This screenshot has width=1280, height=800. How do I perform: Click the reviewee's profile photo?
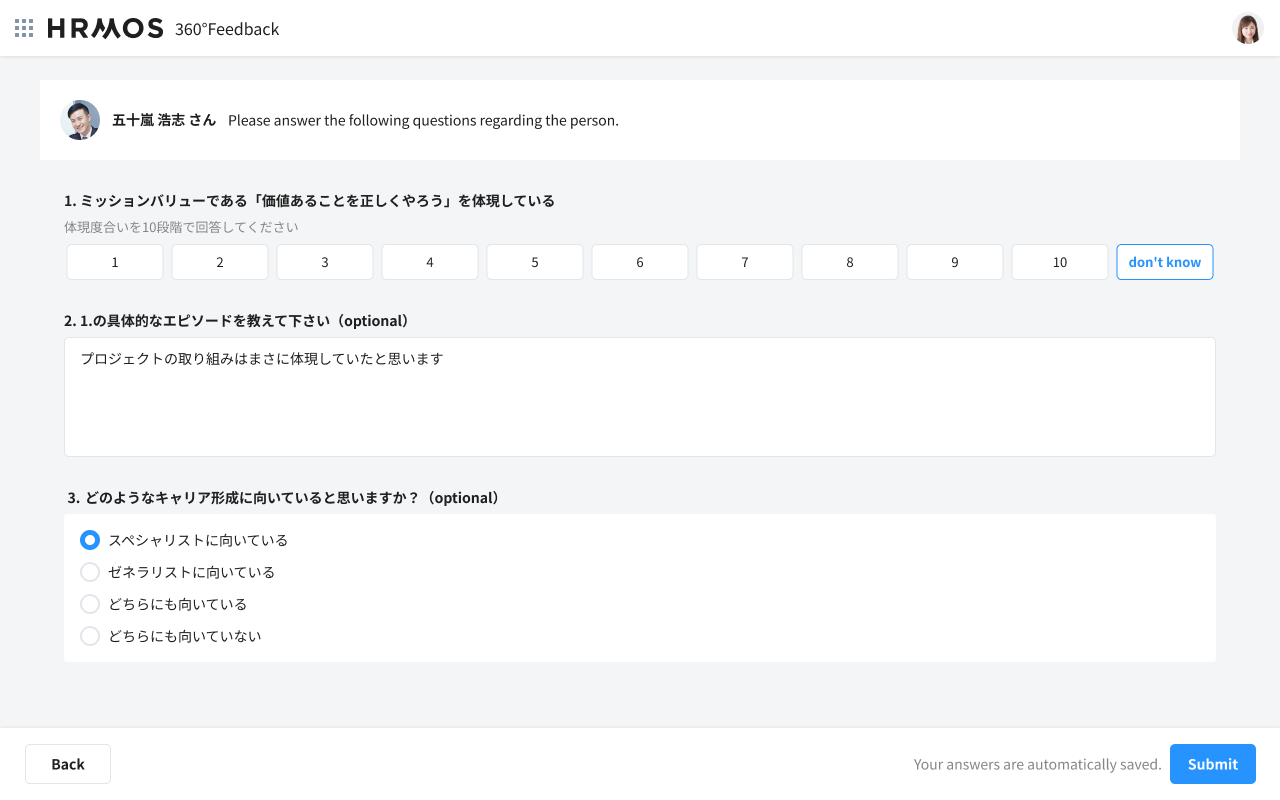coord(80,120)
